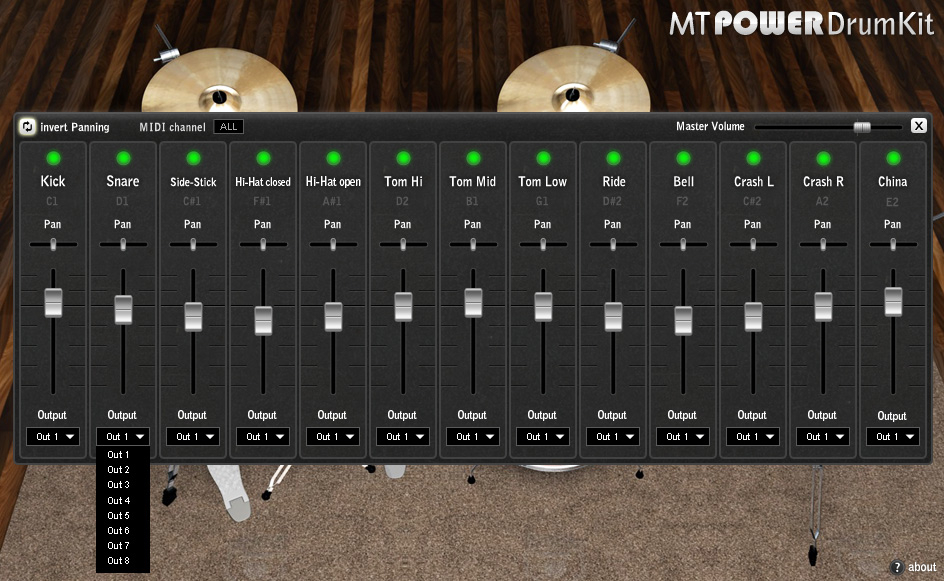Disable the China channel LED
Image resolution: width=944 pixels, height=581 pixels.
pos(893,158)
